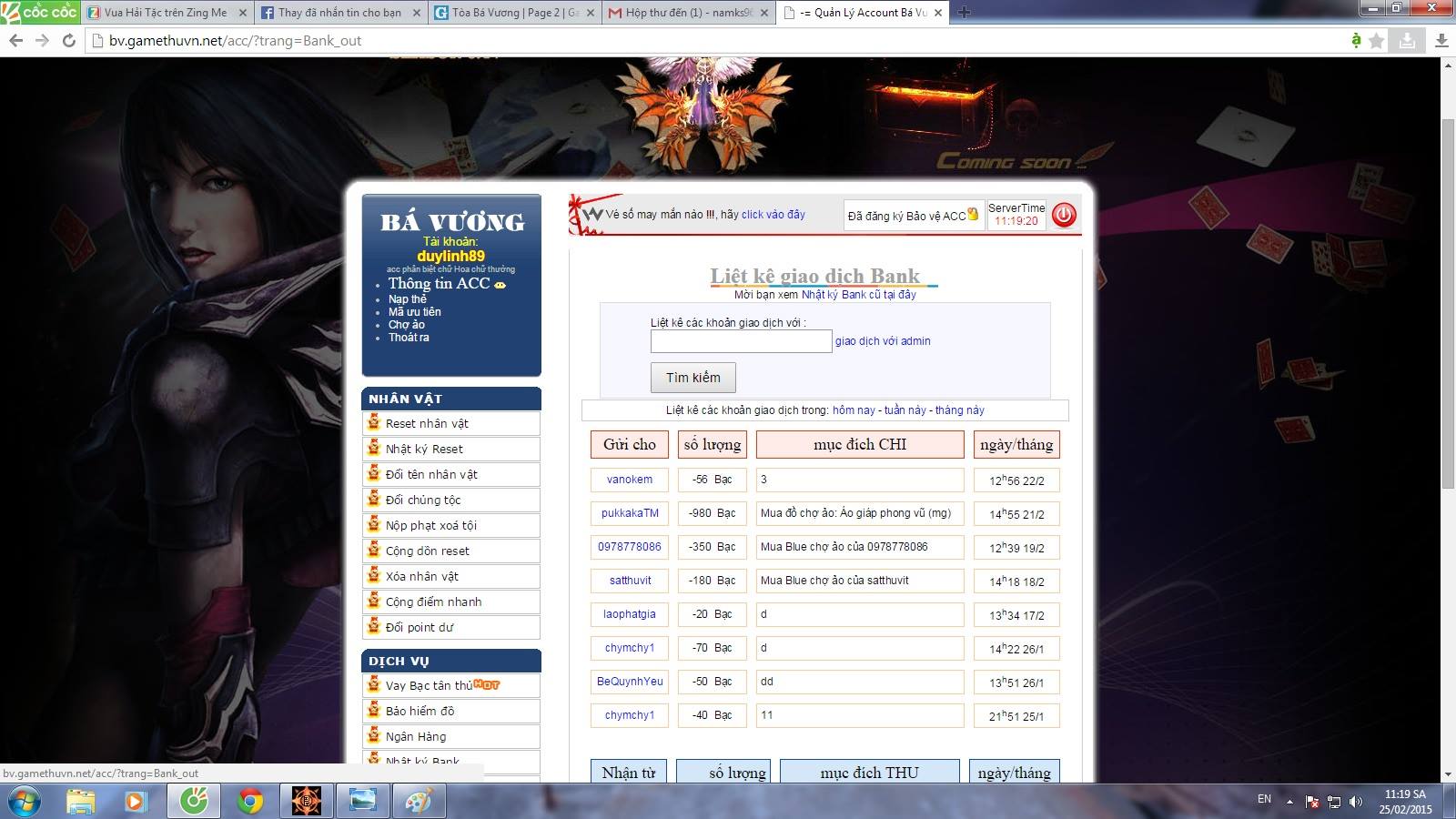The image size is (1456, 819).
Task: Close the Gmail Hộp thư đến tab
Action: (x=763, y=13)
